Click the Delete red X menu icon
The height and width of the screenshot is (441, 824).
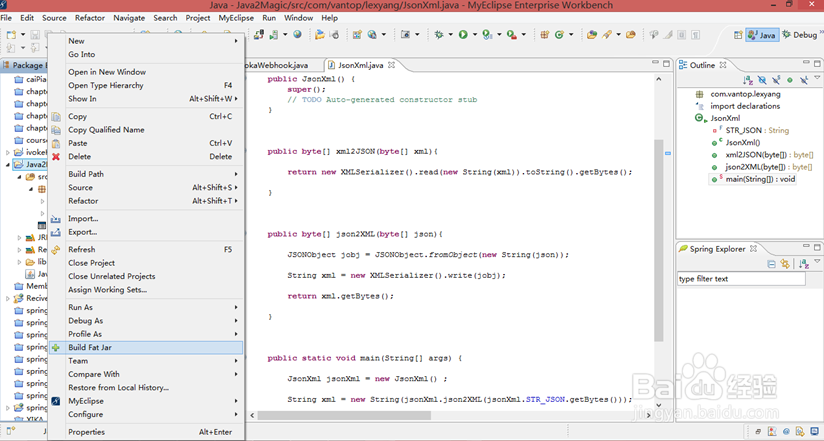pos(56,157)
